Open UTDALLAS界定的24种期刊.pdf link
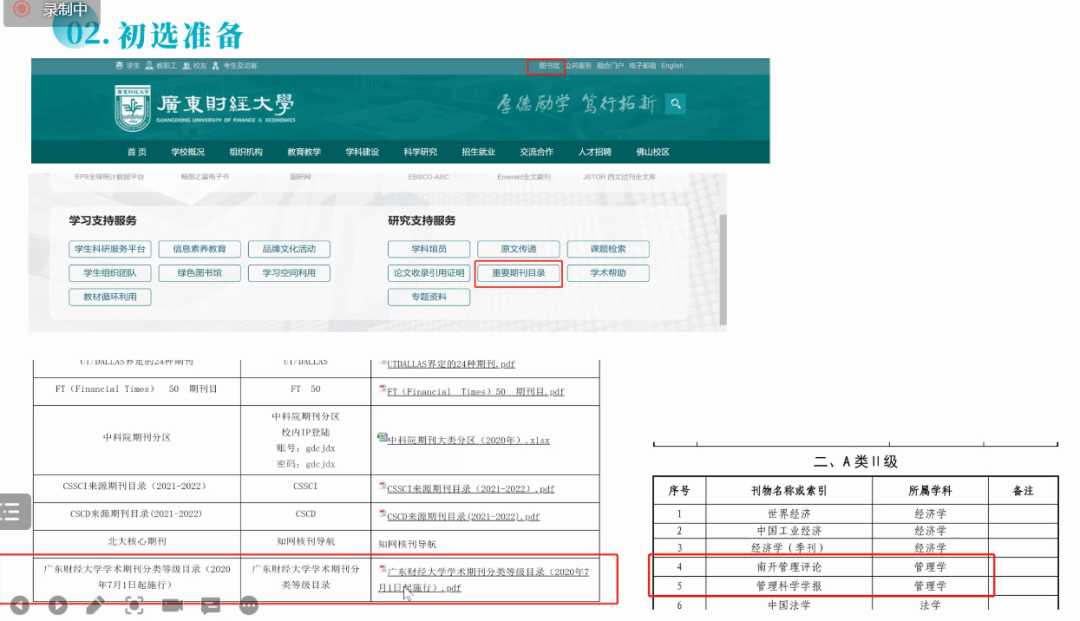 [450, 364]
